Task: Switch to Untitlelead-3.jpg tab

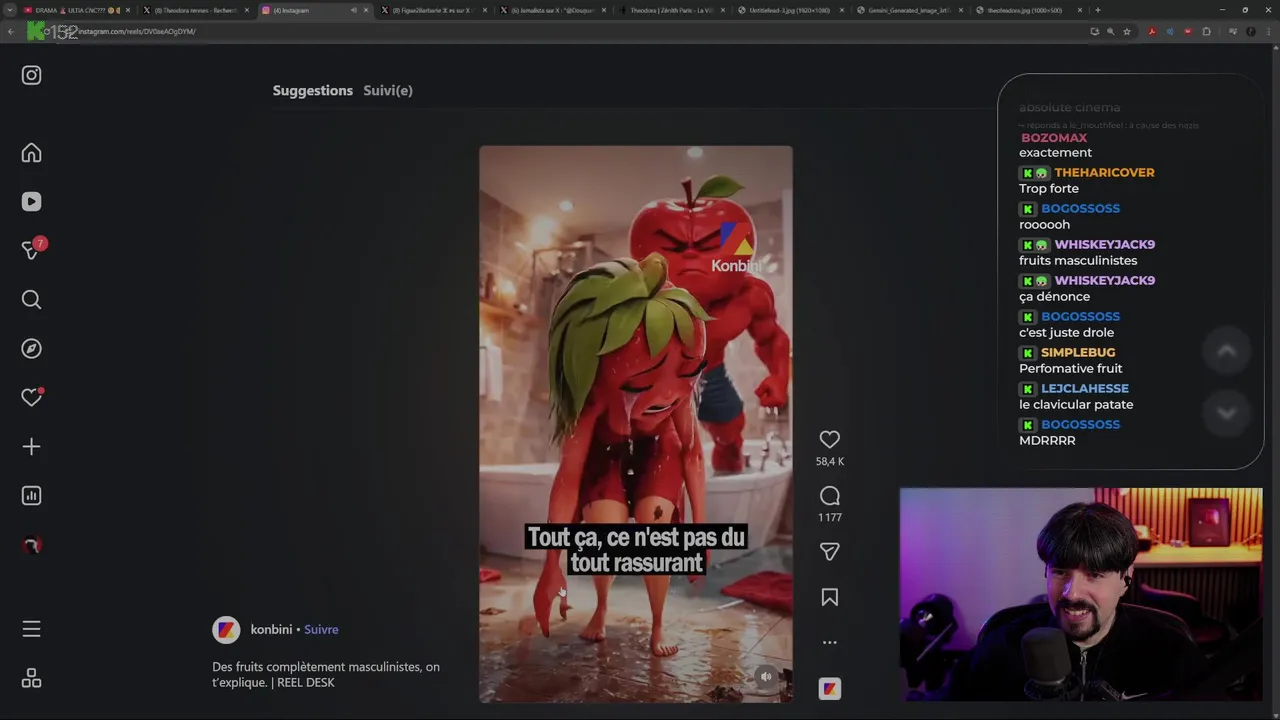Action: pos(790,10)
